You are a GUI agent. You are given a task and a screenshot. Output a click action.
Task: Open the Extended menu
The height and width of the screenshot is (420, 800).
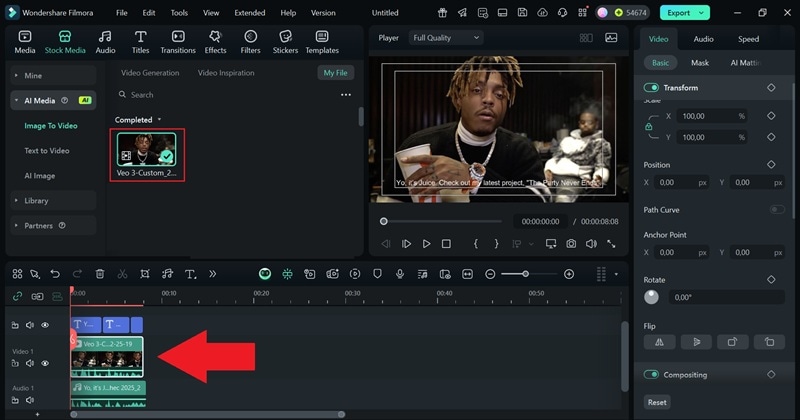(249, 13)
